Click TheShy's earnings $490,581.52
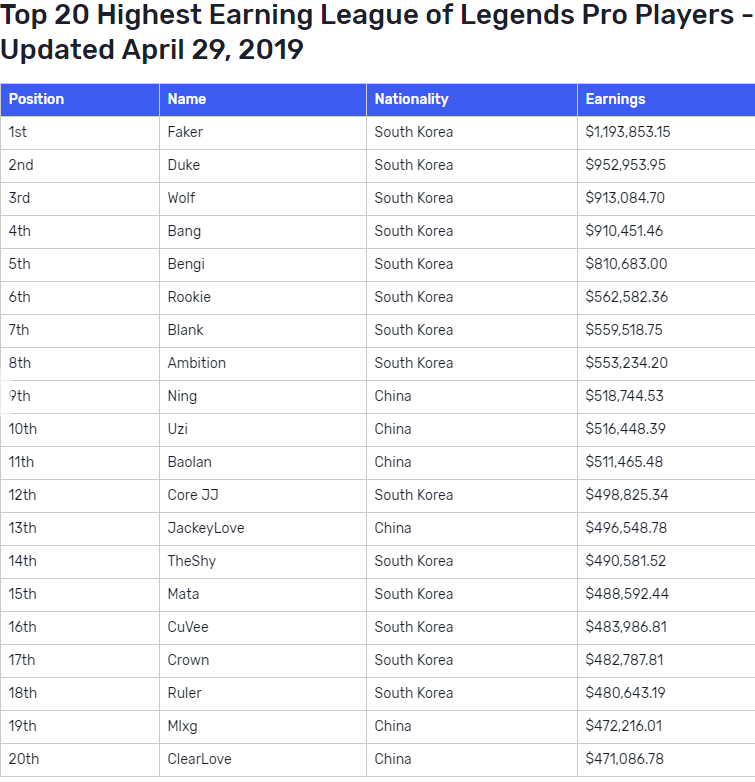The image size is (755, 782). pos(625,561)
